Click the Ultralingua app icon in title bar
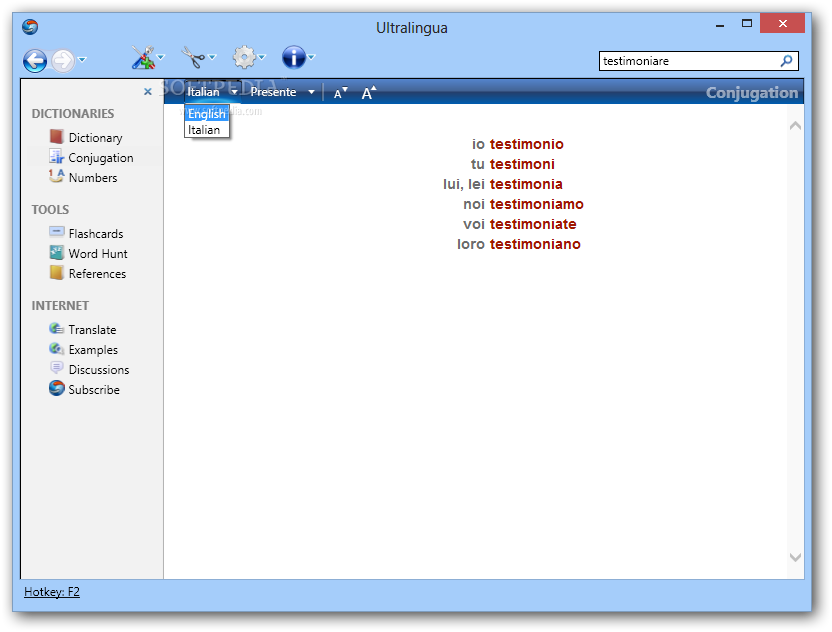This screenshot has height=632, width=832. (x=30, y=27)
